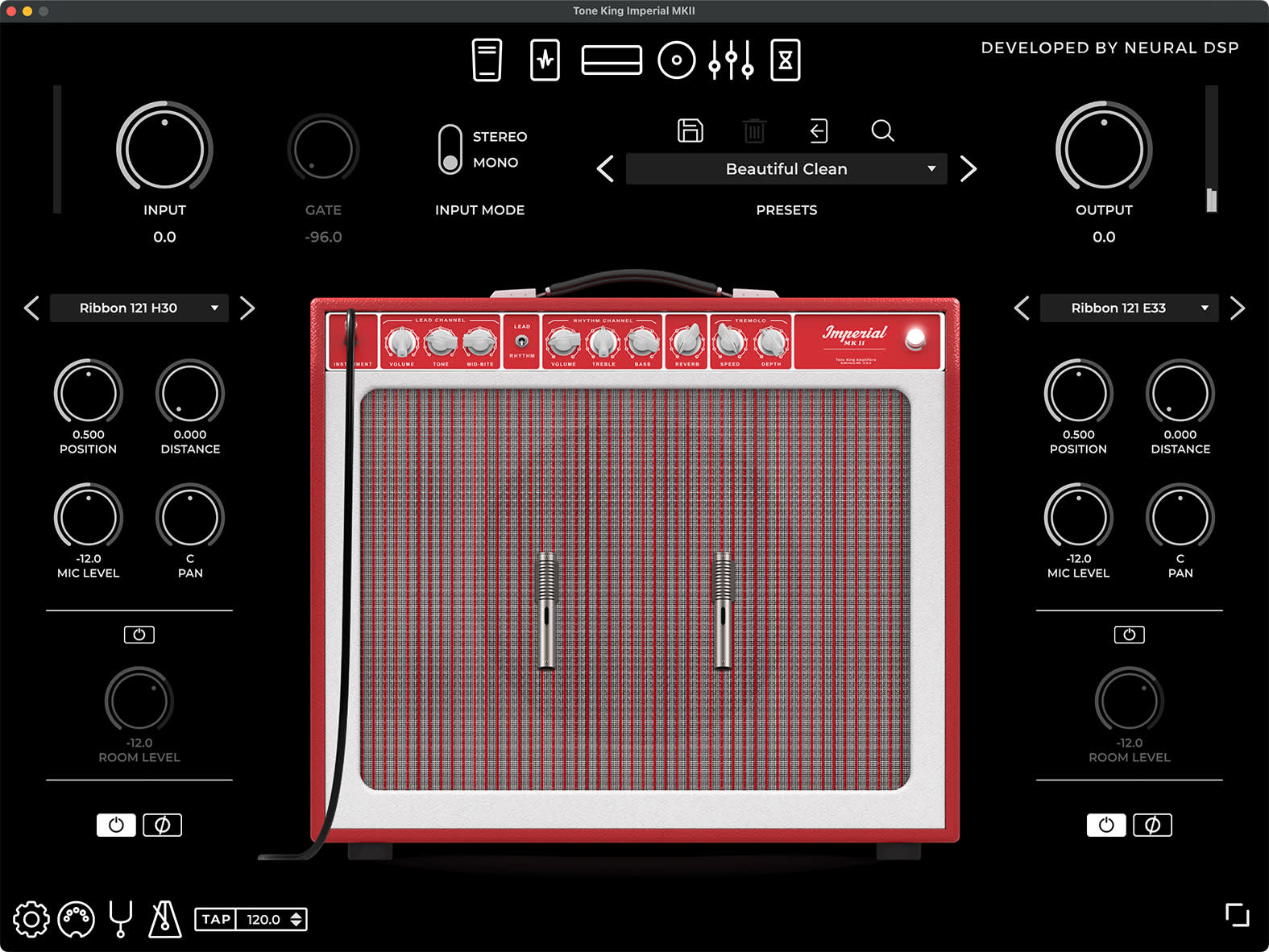Viewport: 1269px width, 952px height.
Task: Click left MIC LEVEL knob
Action: pos(88,517)
